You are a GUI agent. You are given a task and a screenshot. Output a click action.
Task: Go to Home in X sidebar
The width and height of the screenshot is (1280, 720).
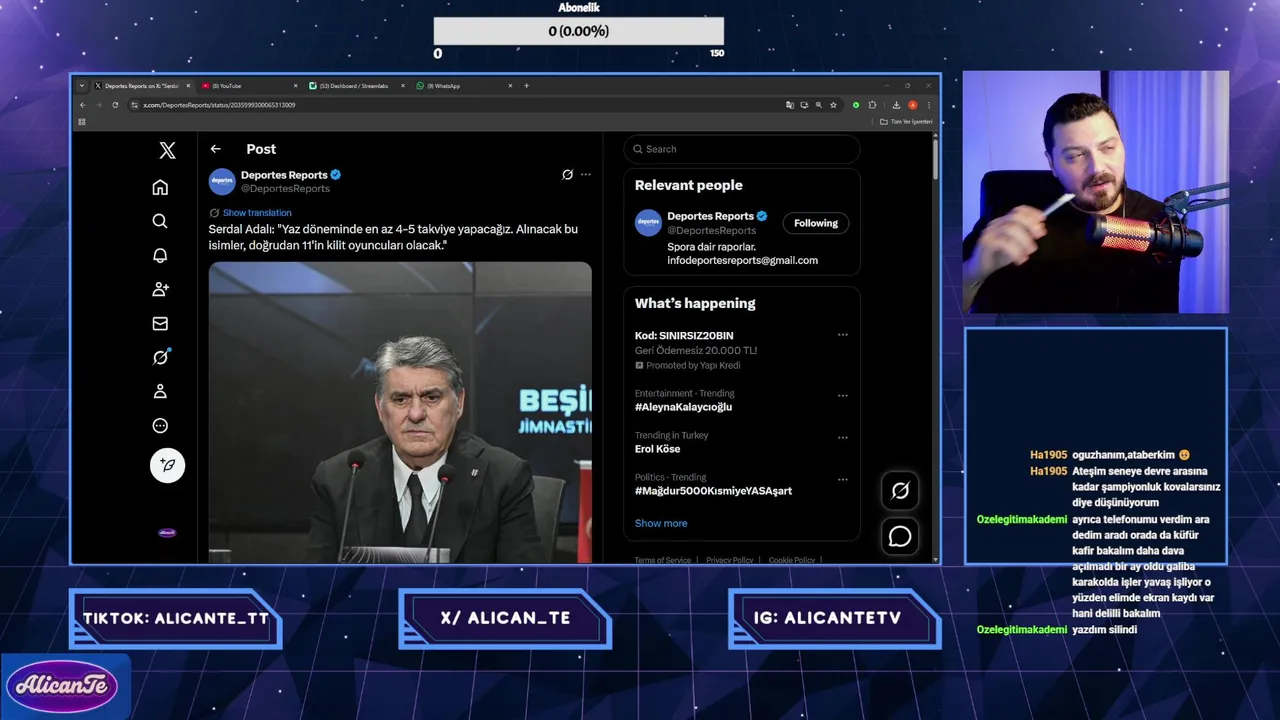[160, 187]
